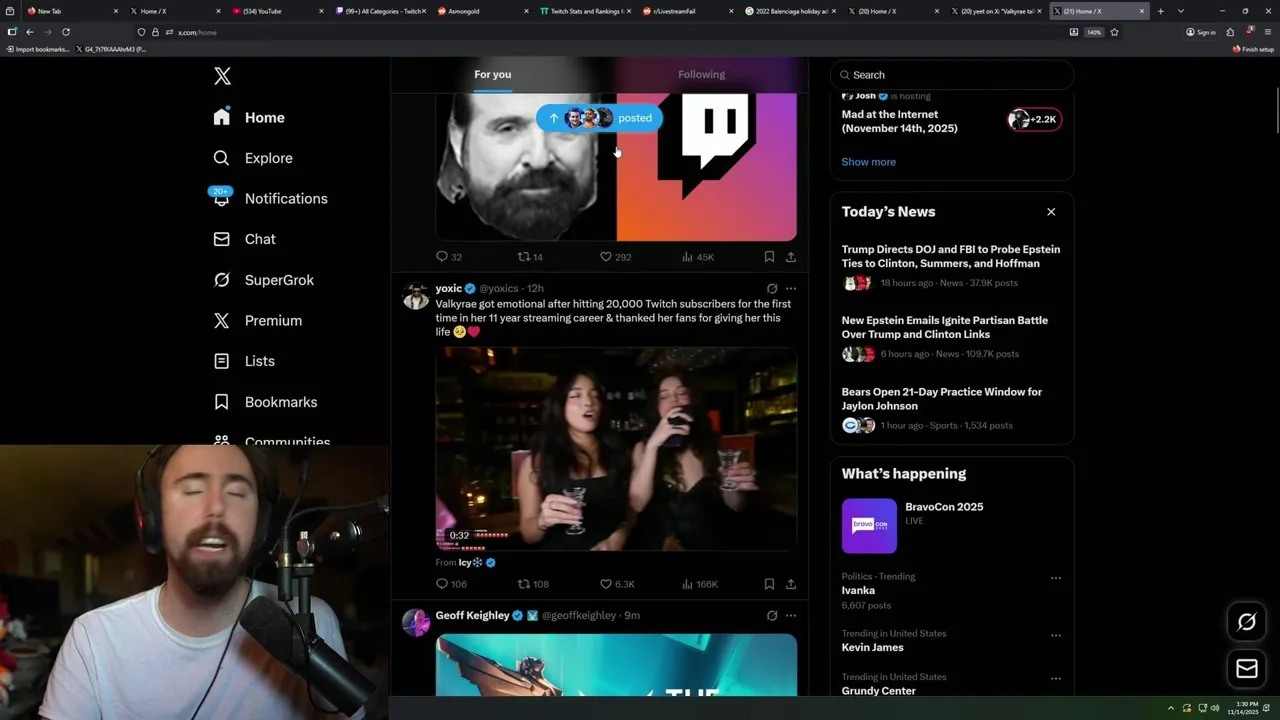Screen dimensions: 1280x720
Task: Open the floating Messages envelope button
Action: point(1246,668)
